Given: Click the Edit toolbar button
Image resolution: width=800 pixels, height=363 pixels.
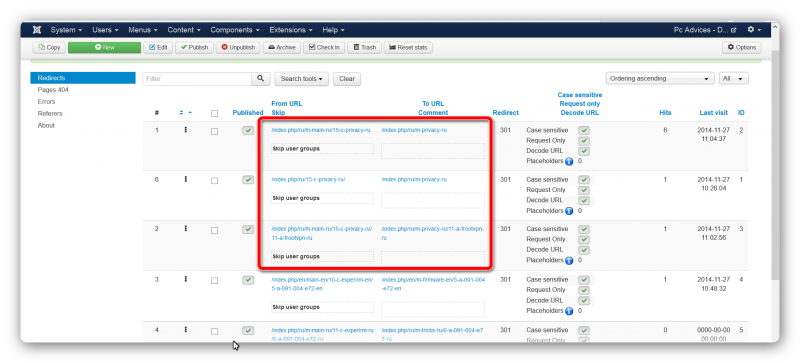Looking at the screenshot, I should [158, 47].
